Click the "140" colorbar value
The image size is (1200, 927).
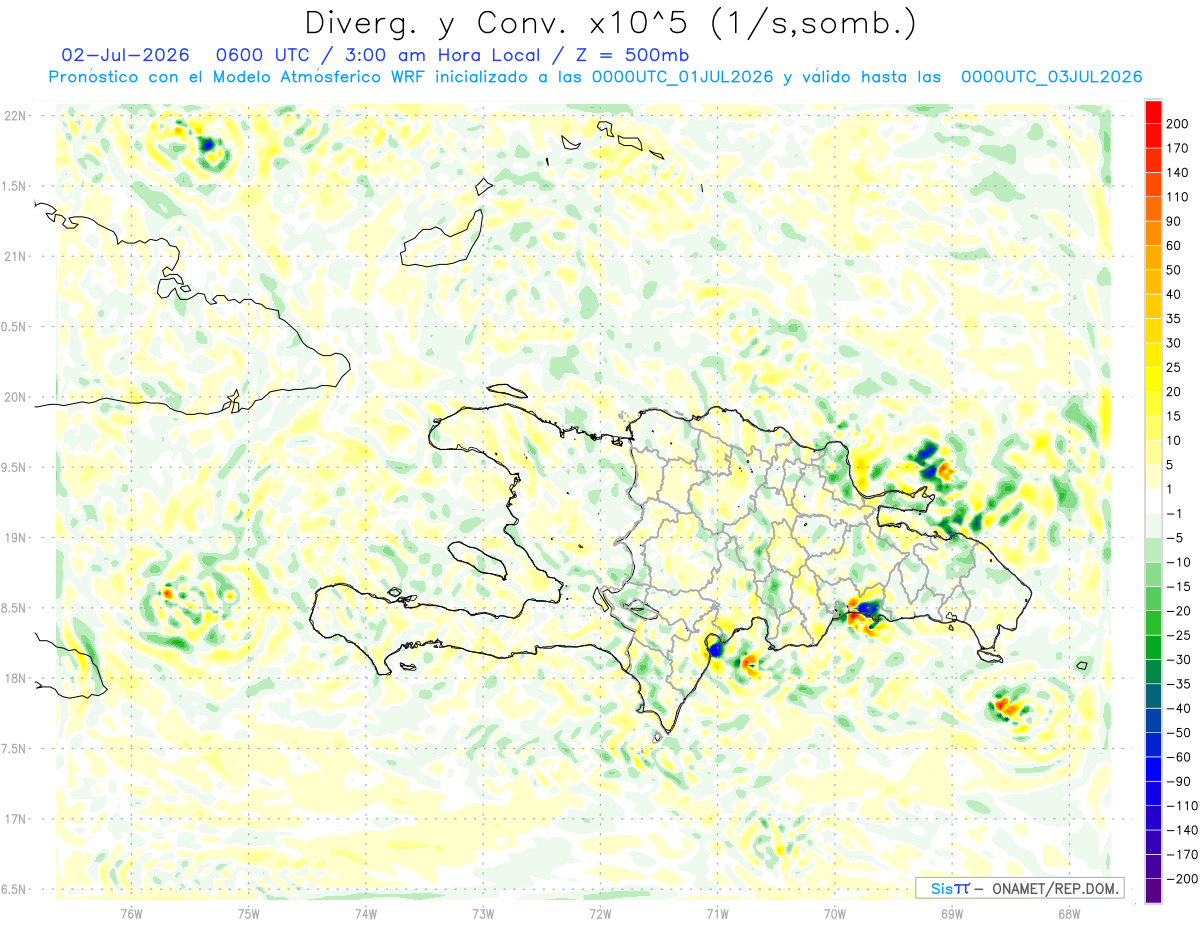pyautogui.click(x=1179, y=173)
